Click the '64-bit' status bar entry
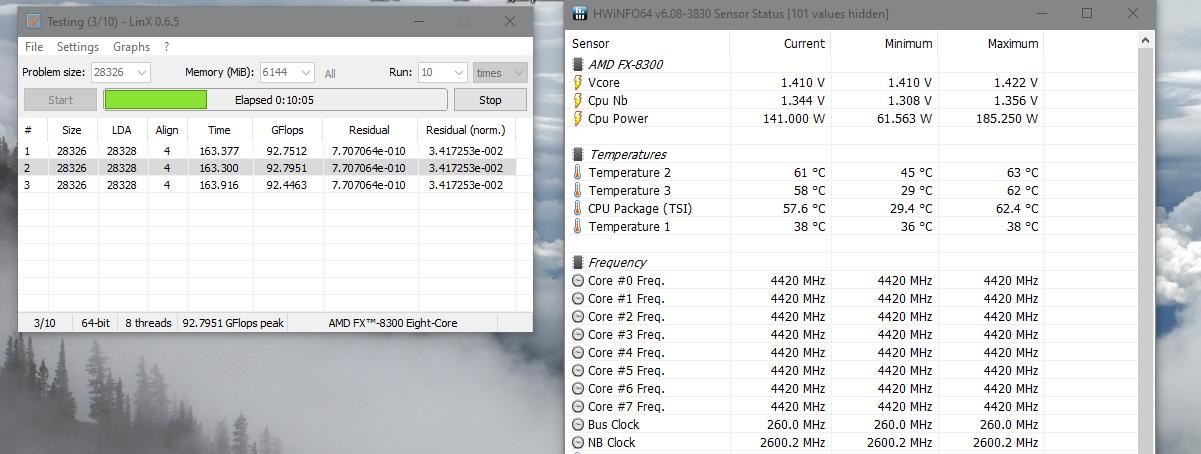 (96, 323)
